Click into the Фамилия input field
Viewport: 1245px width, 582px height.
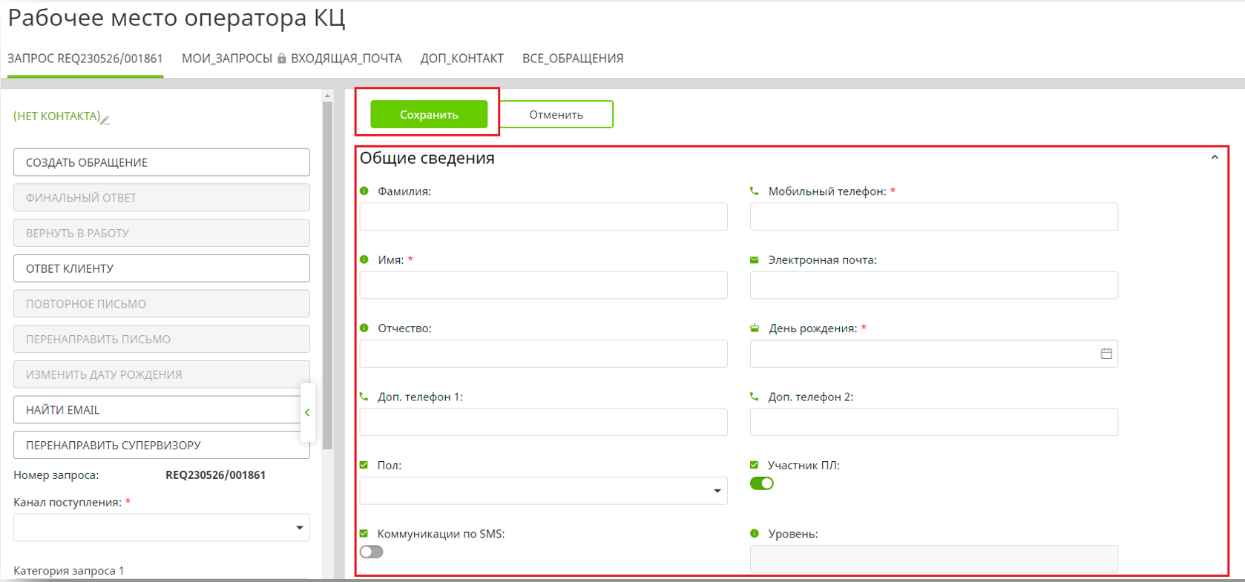click(543, 217)
